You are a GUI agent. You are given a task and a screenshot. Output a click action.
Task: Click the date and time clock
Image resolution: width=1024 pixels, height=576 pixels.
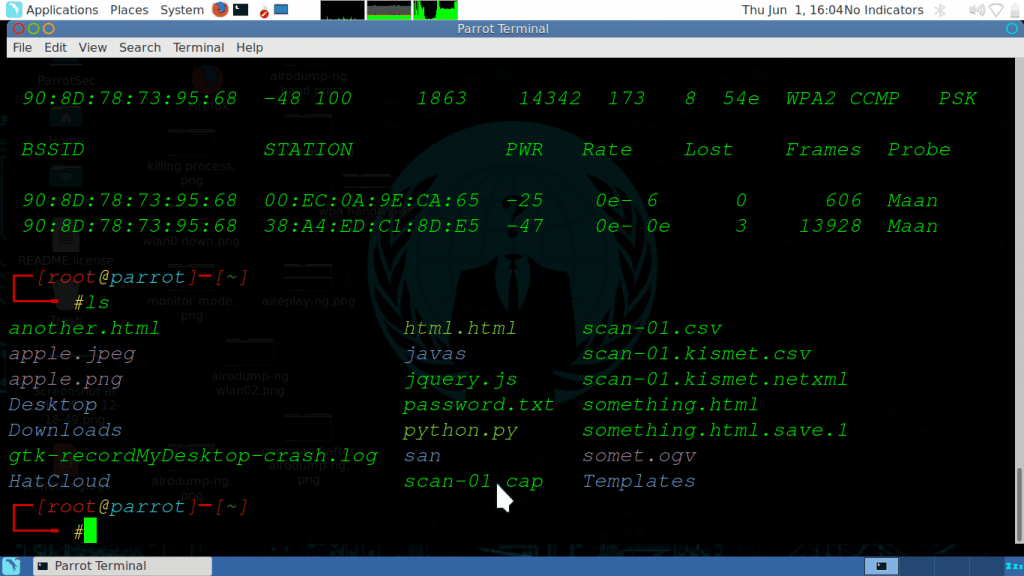792,10
